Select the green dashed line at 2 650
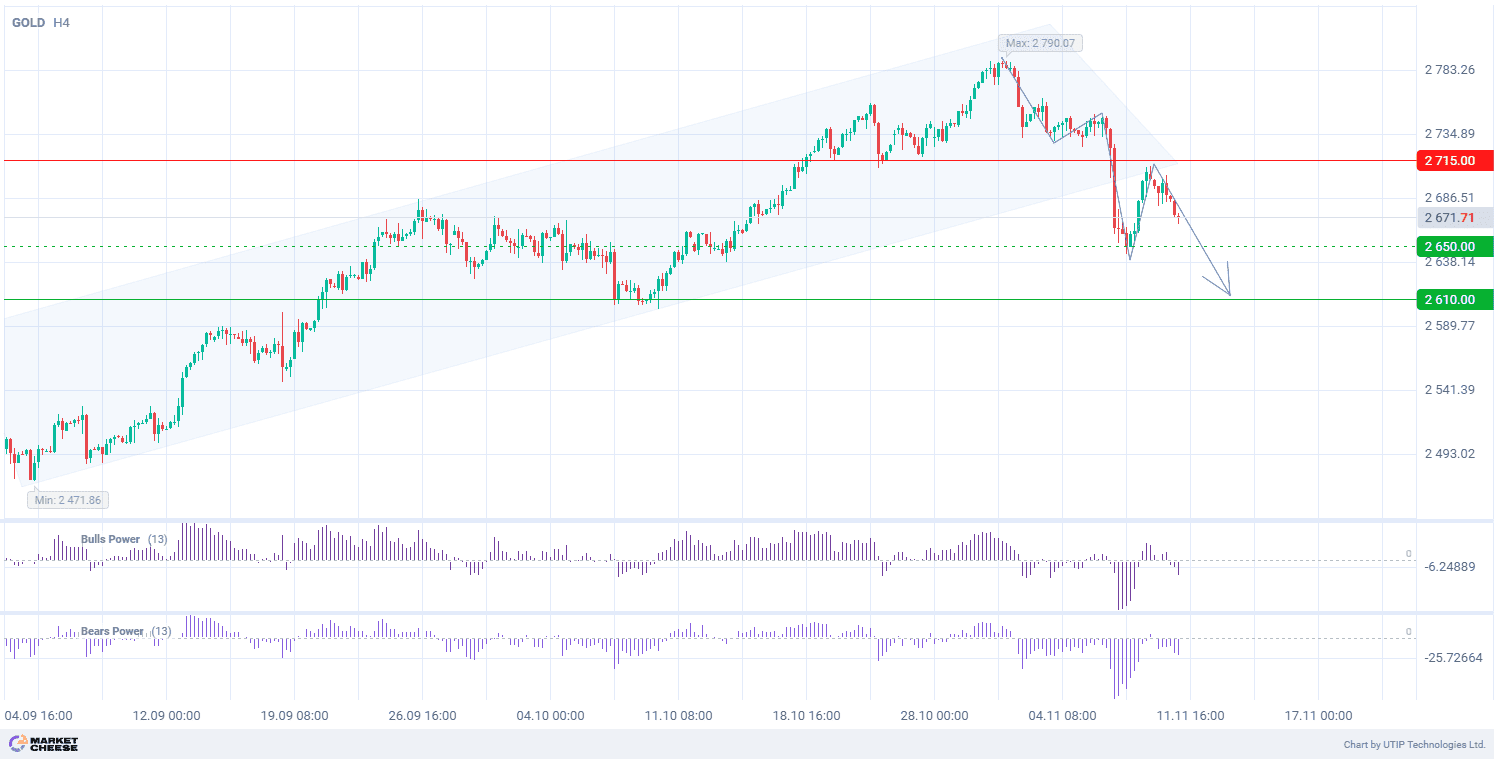Screen dimensions: 1494x759 (600, 246)
